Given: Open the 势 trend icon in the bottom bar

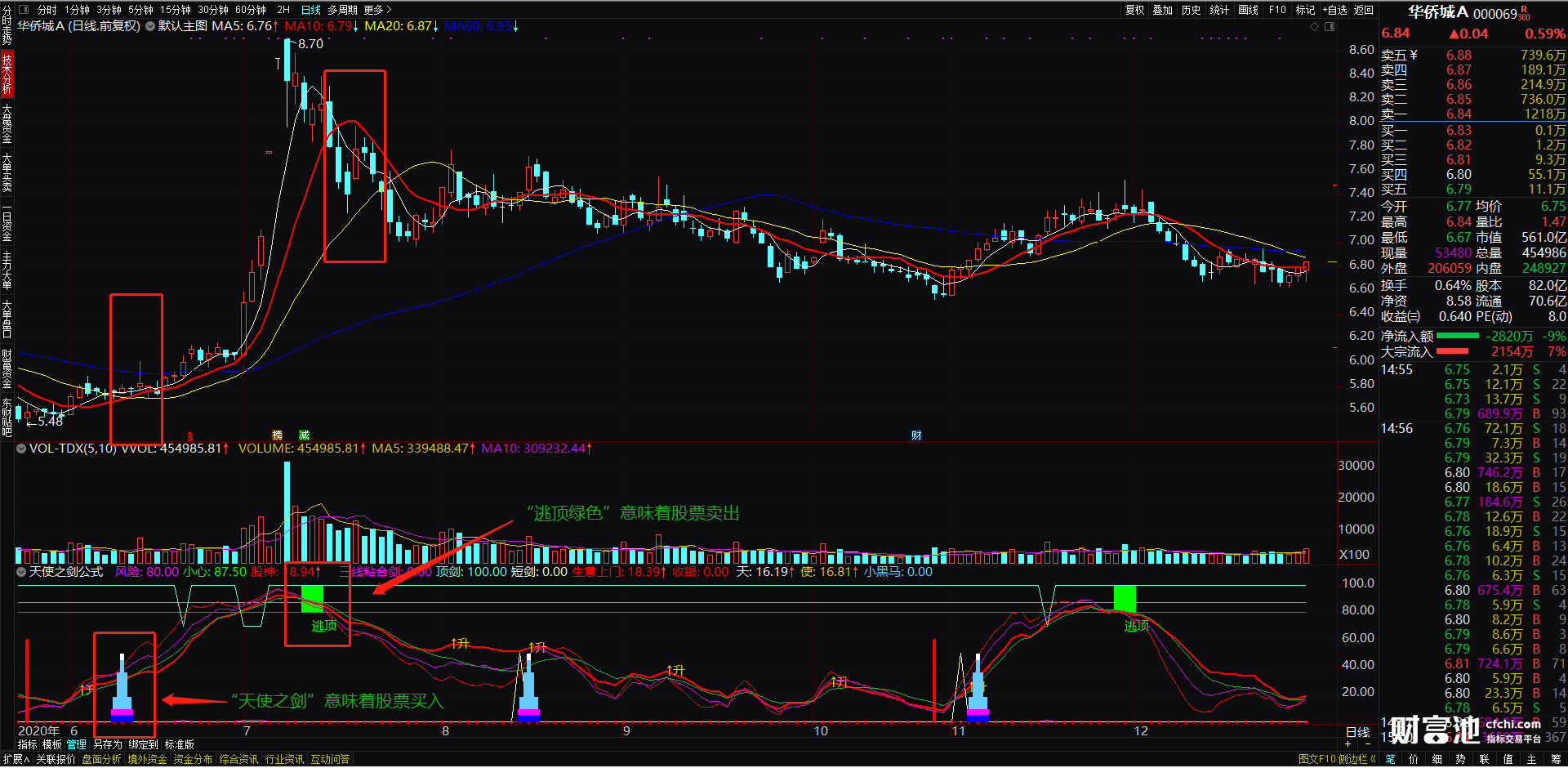Looking at the screenshot, I should 1461,759.
